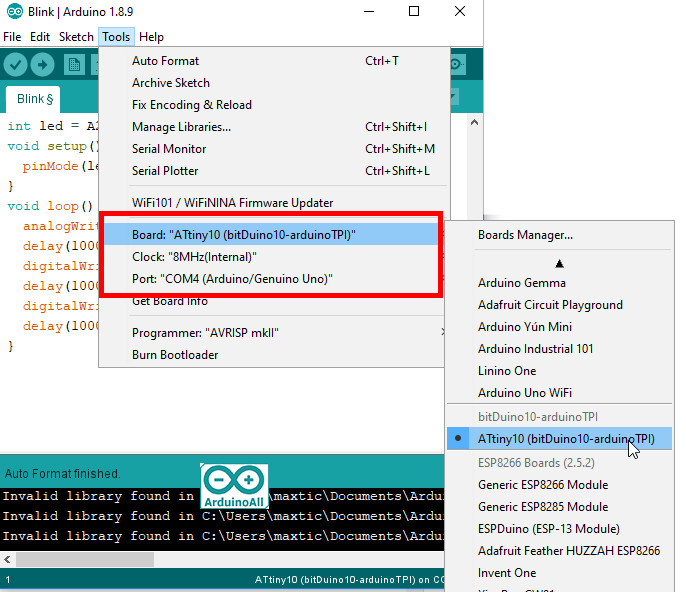Expand the Programmer AVRISP mkII submenu

click(271, 333)
